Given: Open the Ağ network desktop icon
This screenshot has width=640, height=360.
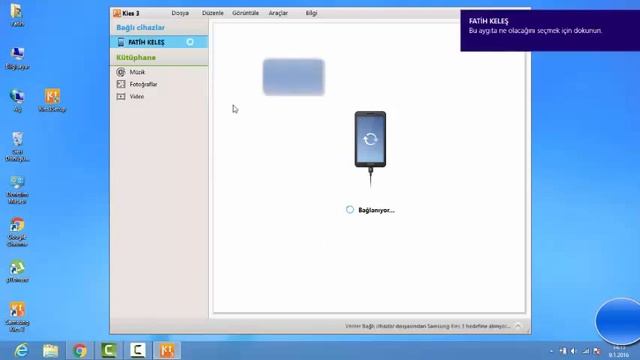Looking at the screenshot, I should click(x=17, y=101).
